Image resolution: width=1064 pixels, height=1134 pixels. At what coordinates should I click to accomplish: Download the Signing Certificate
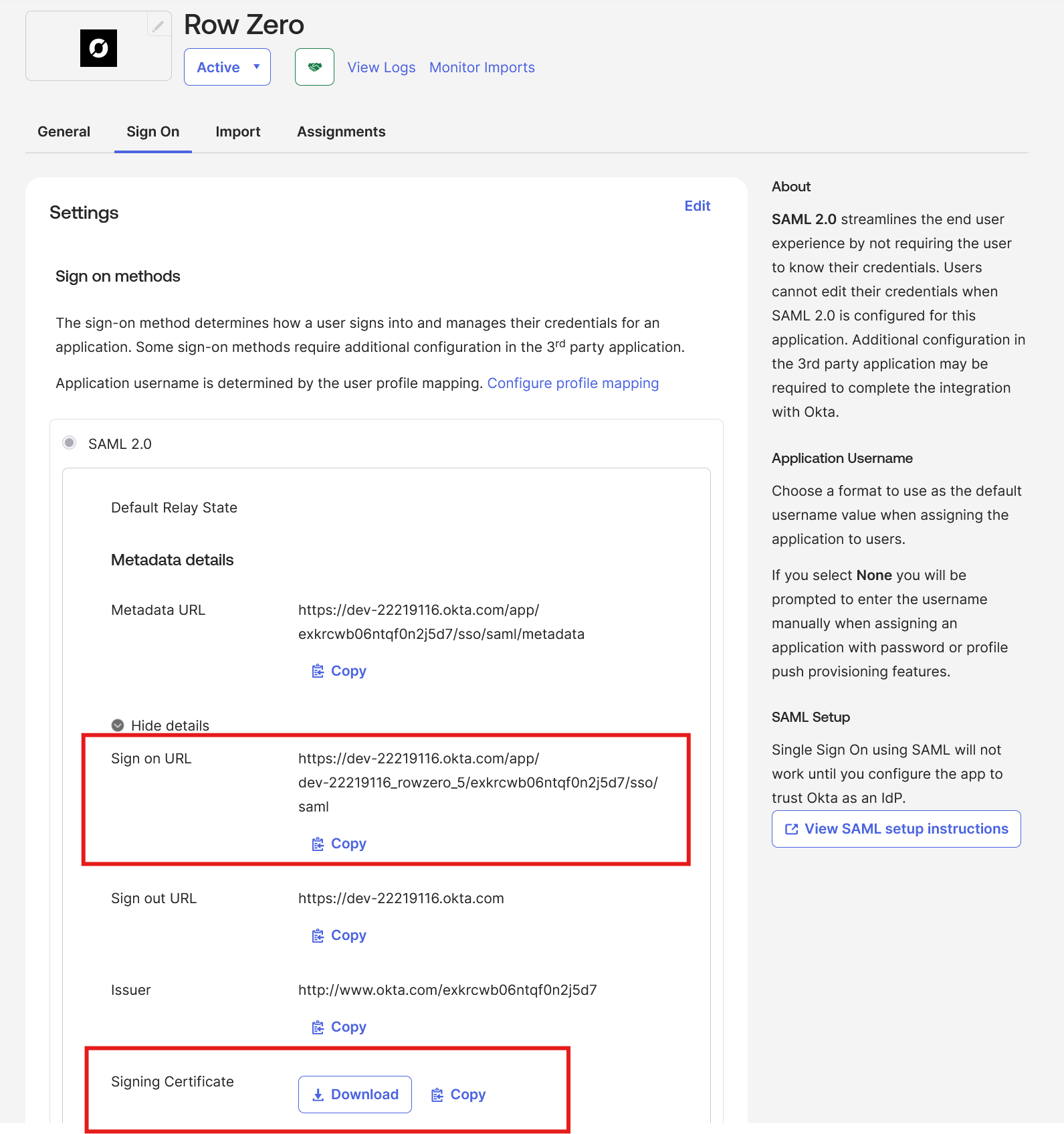tap(354, 1095)
